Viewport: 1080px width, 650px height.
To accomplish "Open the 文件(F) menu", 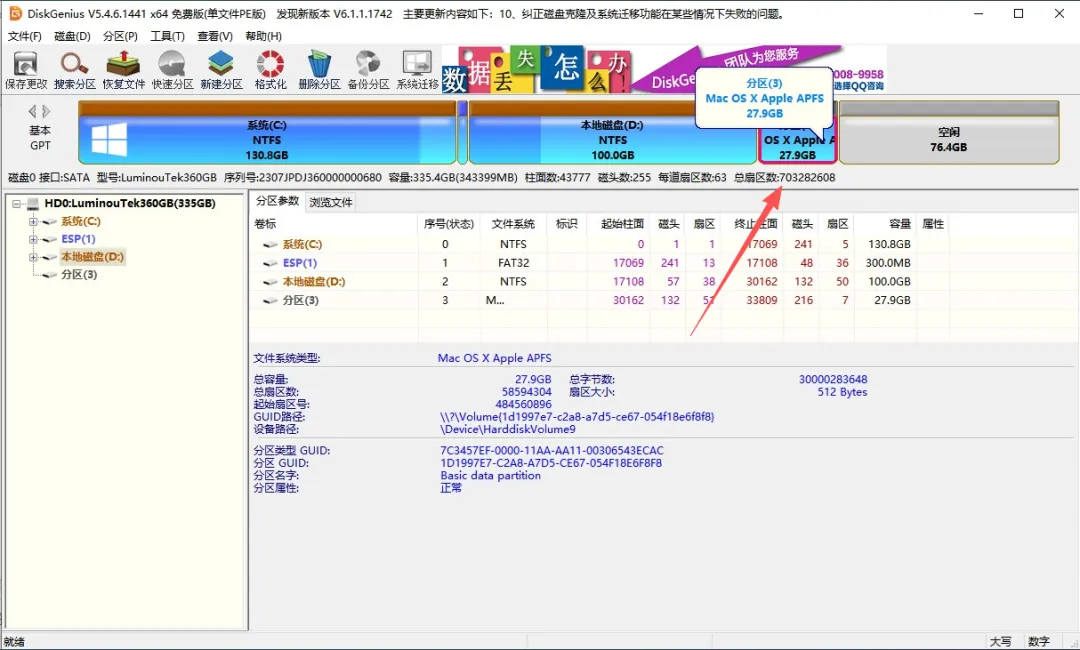I will (x=24, y=36).
